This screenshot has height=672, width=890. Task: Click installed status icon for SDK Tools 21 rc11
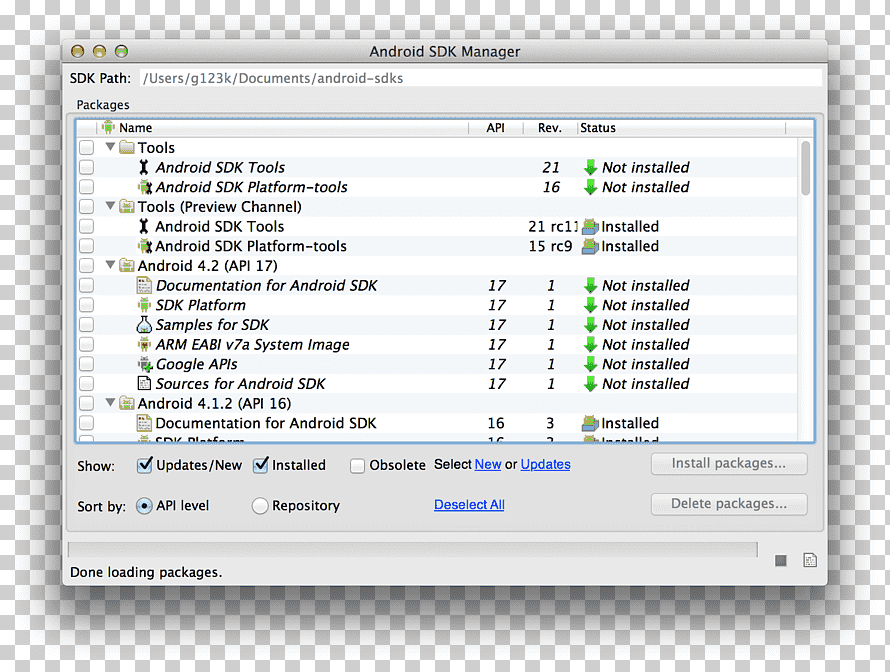(x=590, y=226)
